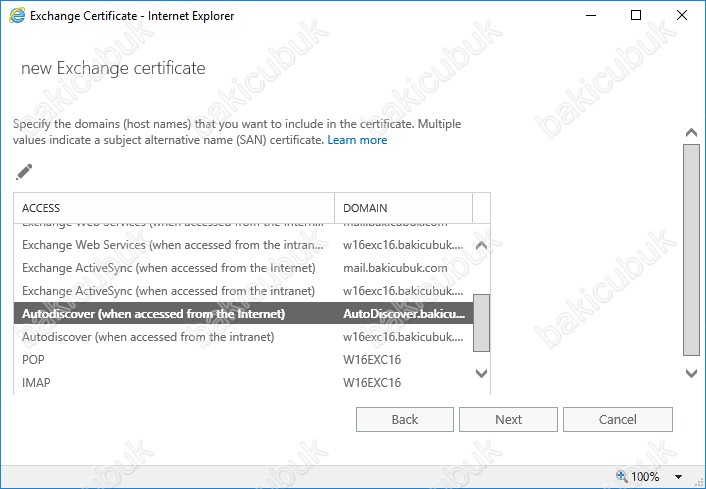Select Autodiscover from the intranet row
706x489 pixels.
(x=243, y=337)
